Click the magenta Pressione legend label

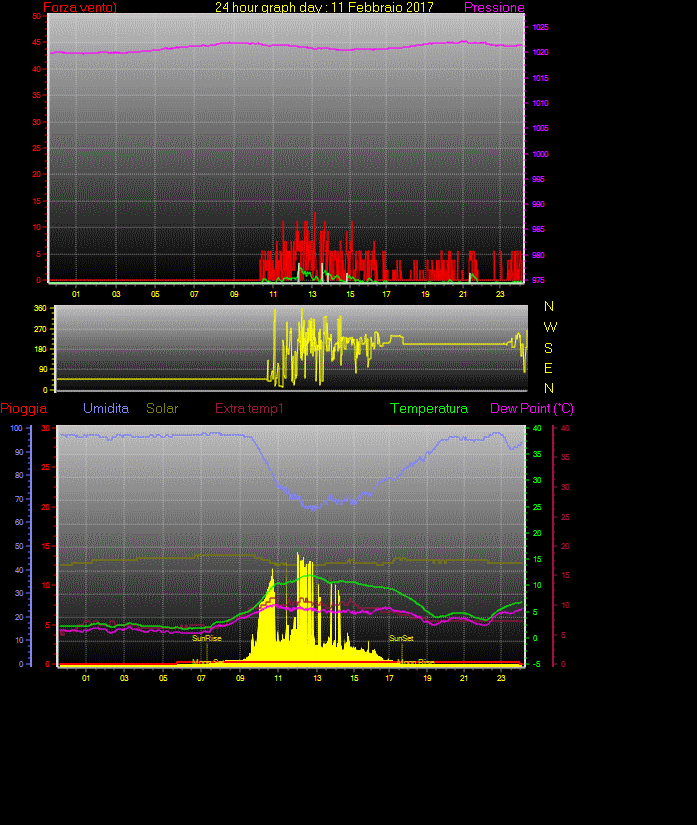(x=494, y=8)
